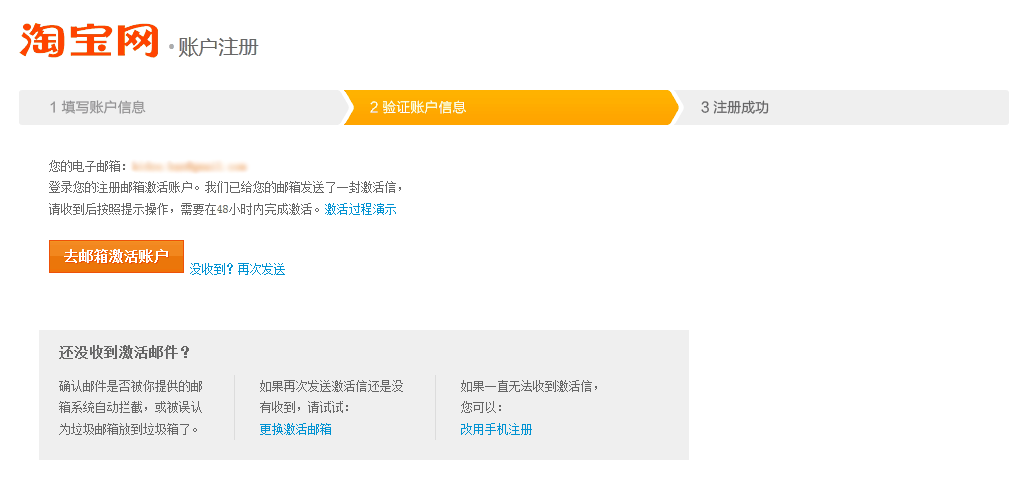The width and height of the screenshot is (1026, 483).
Task: Click the 账户注册 page title
Action: [218, 47]
